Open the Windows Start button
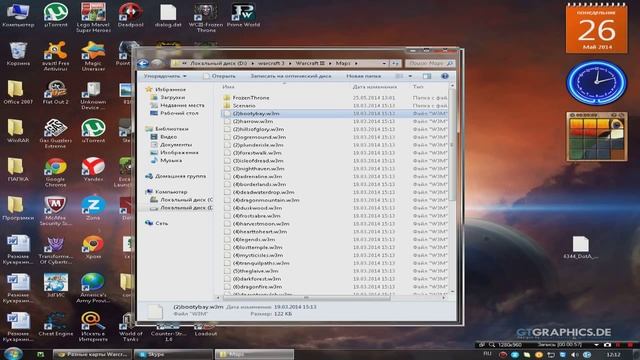 pyautogui.click(x=13, y=353)
